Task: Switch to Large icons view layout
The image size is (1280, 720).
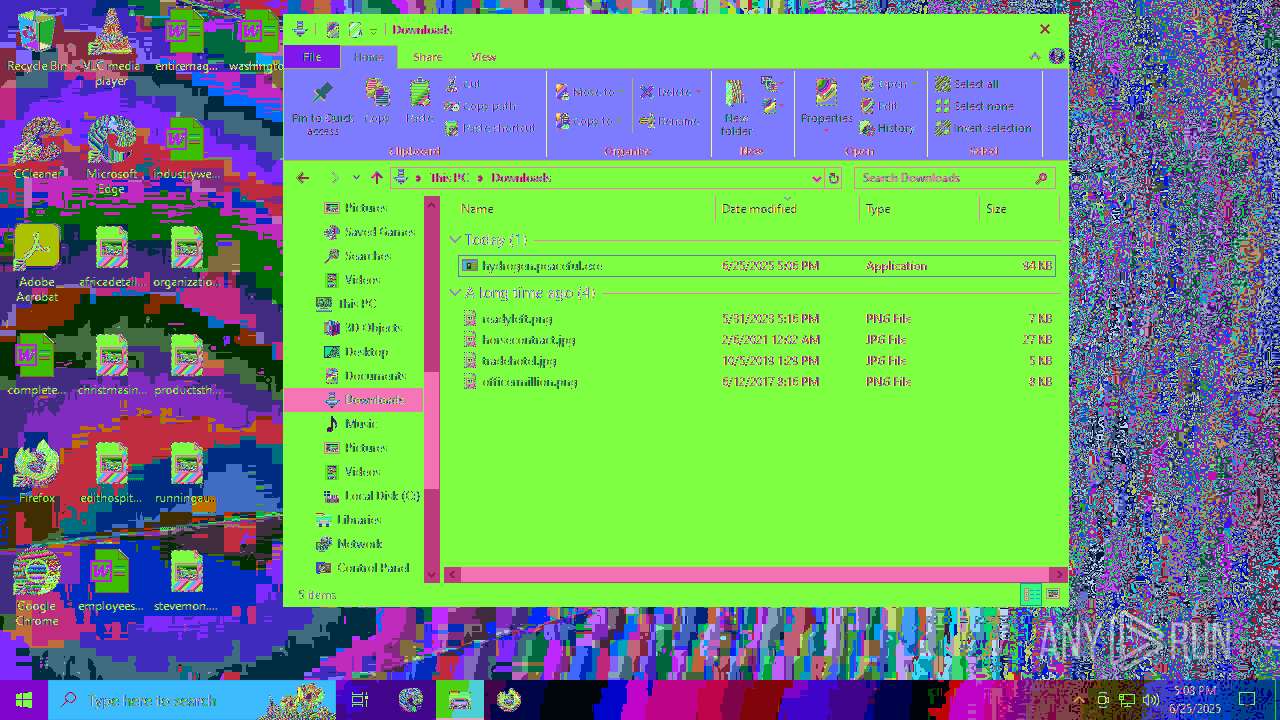Action: tap(1053, 595)
